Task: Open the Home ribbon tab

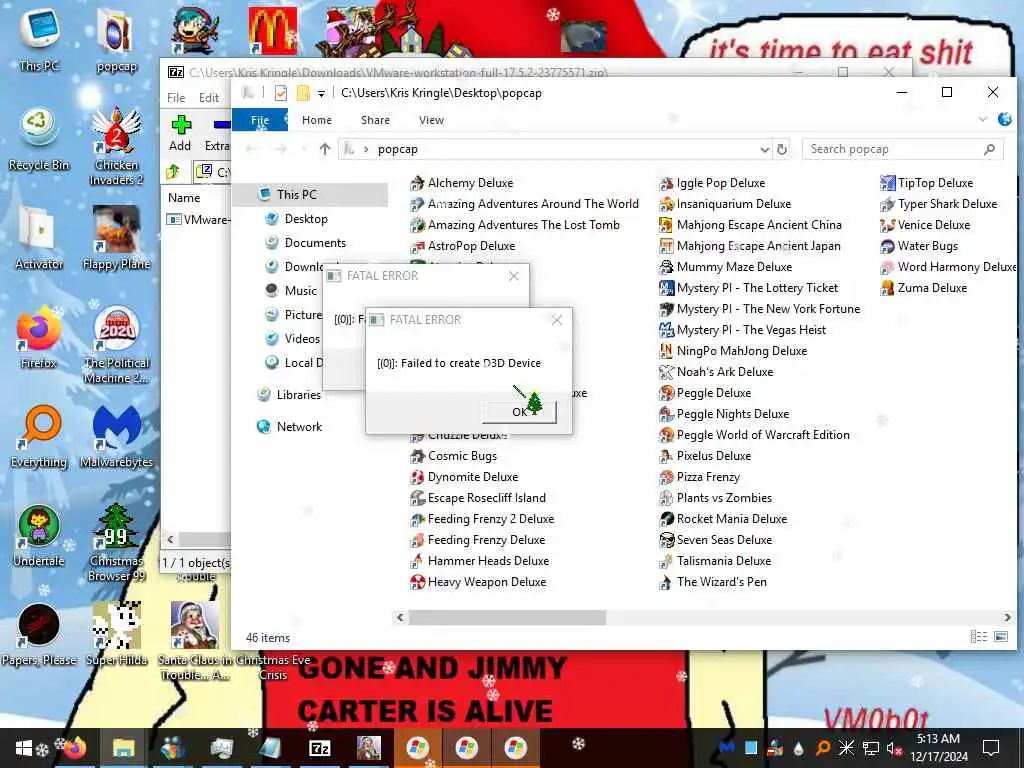Action: (317, 120)
